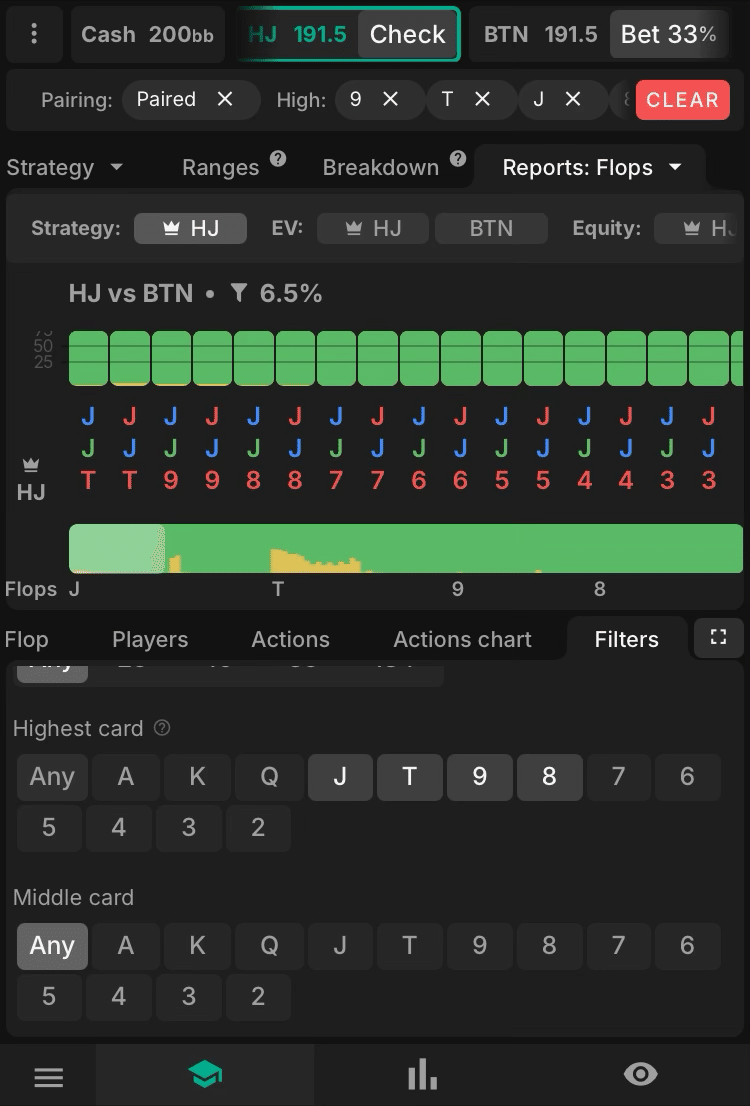Toggle highest card 8 filter
This screenshot has width=750, height=1106.
pos(549,776)
